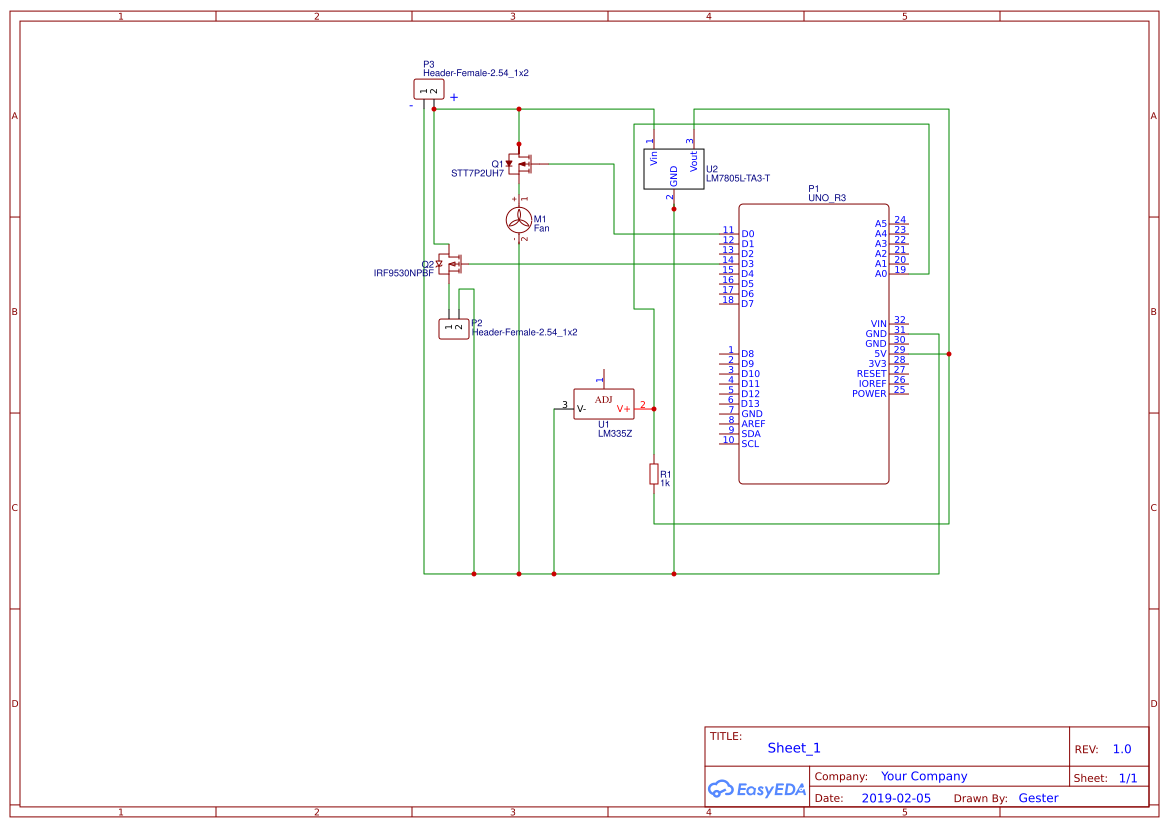This screenshot has width=1169, height=827.
Task: Select the IRF9530NPBF transistor Q2 symbol
Action: (452, 265)
